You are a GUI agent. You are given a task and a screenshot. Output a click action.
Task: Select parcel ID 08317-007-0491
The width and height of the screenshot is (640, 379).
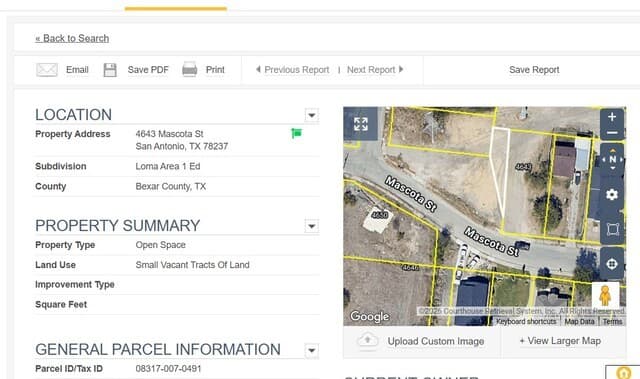pyautogui.click(x=168, y=369)
